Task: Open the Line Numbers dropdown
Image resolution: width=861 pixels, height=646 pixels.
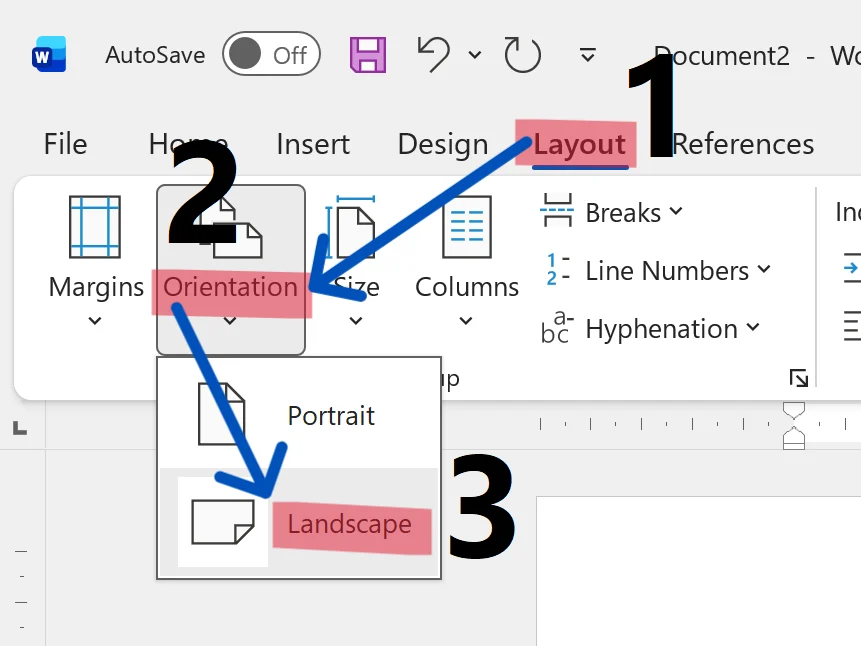Action: coord(656,270)
